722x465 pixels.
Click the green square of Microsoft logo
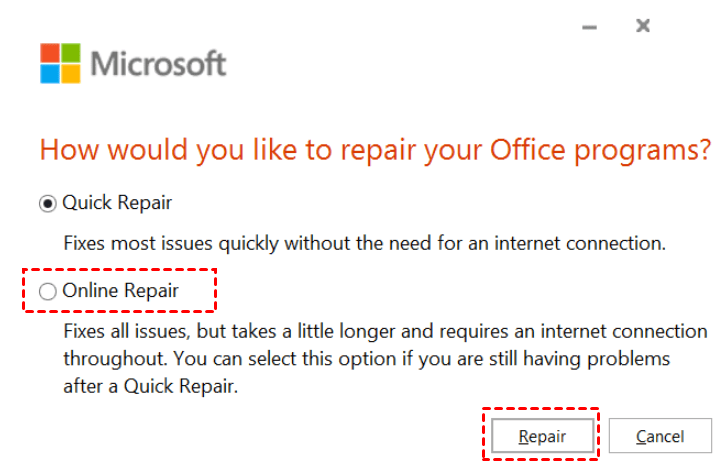pyautogui.click(x=71, y=53)
